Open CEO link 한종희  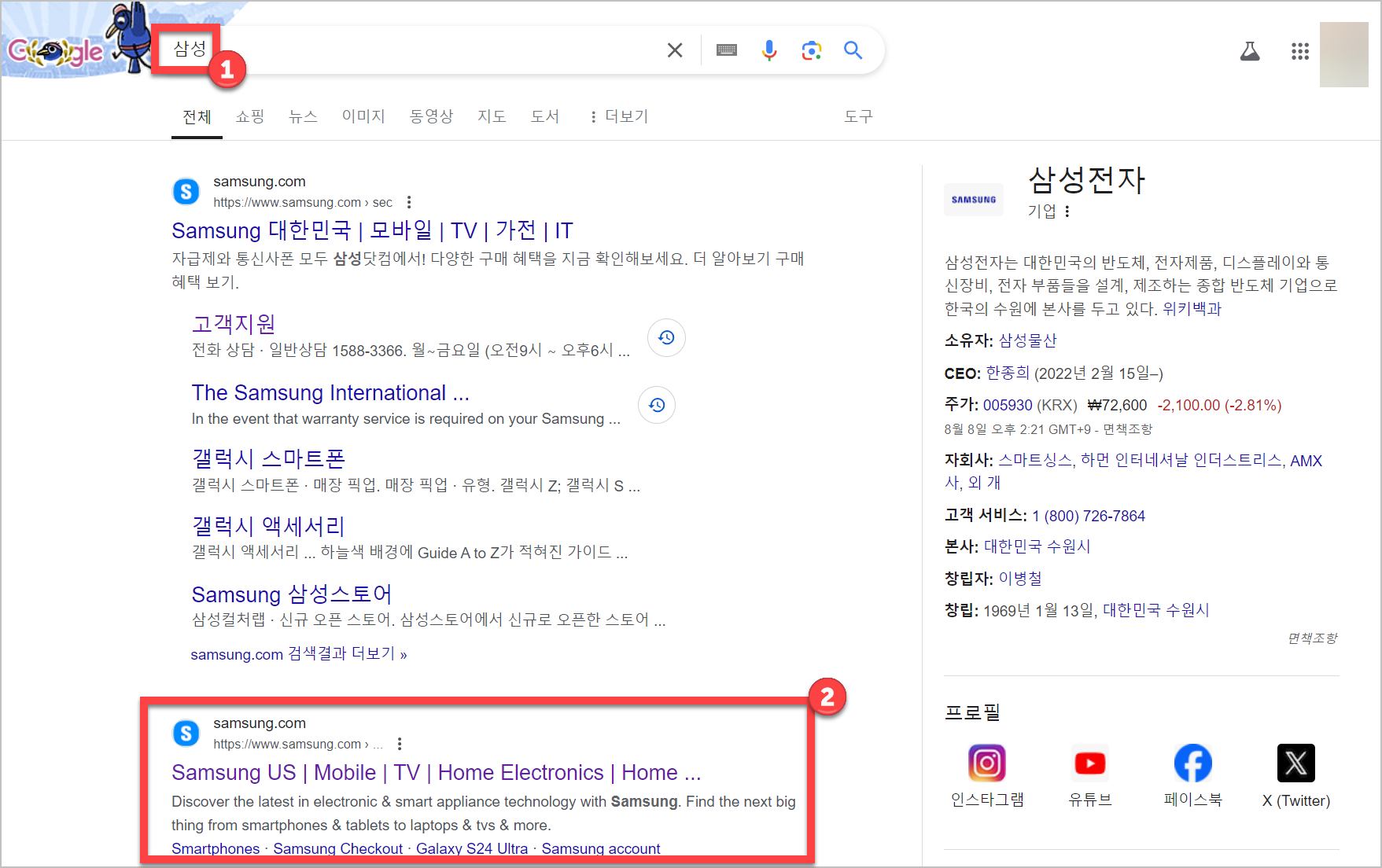pos(1008,373)
